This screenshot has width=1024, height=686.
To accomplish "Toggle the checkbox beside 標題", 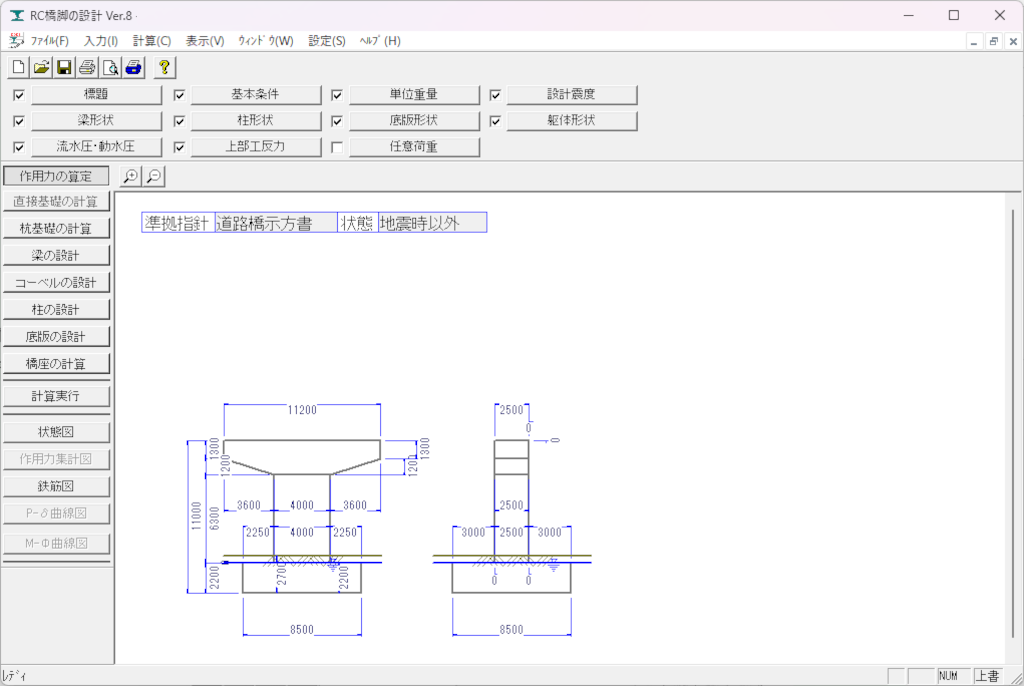I will click(19, 96).
